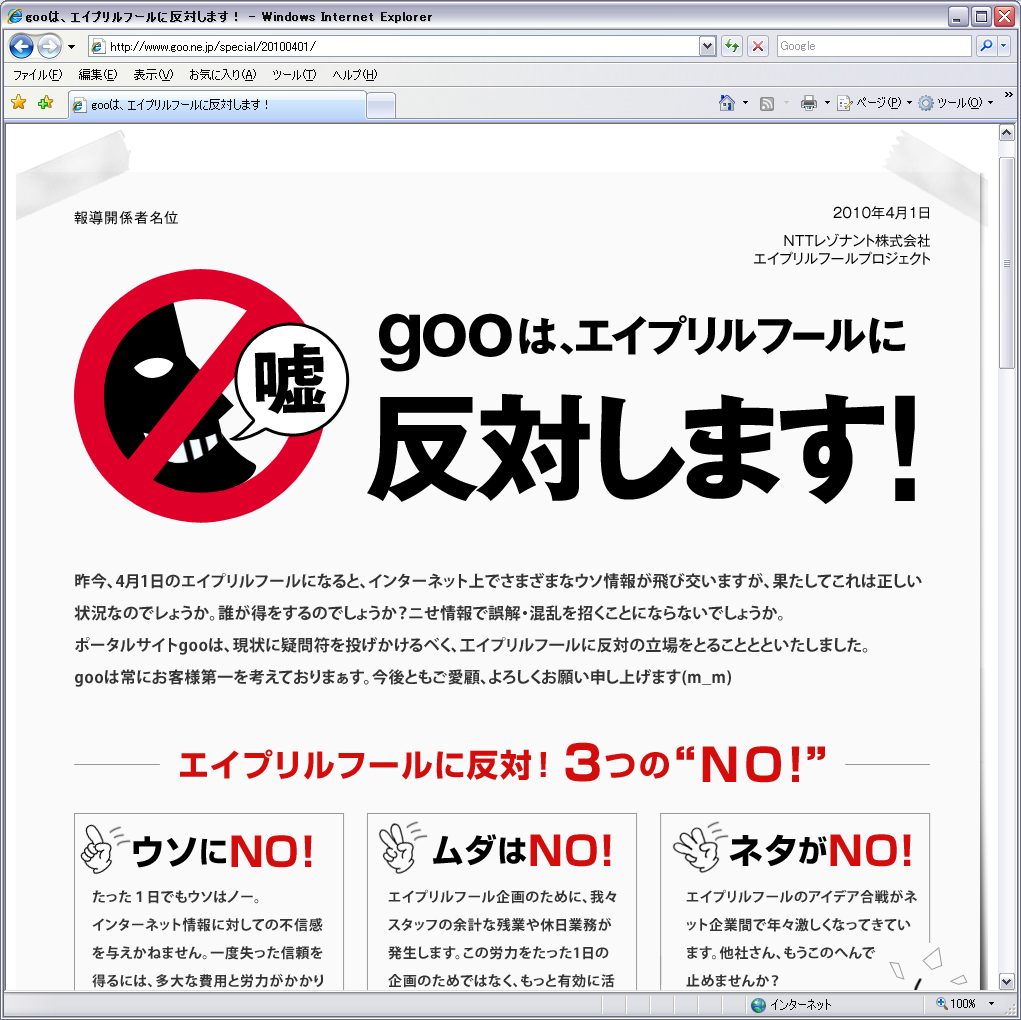The width and height of the screenshot is (1021, 1020).
Task: Open the ページ(P) command bar menu
Action: pos(874,103)
